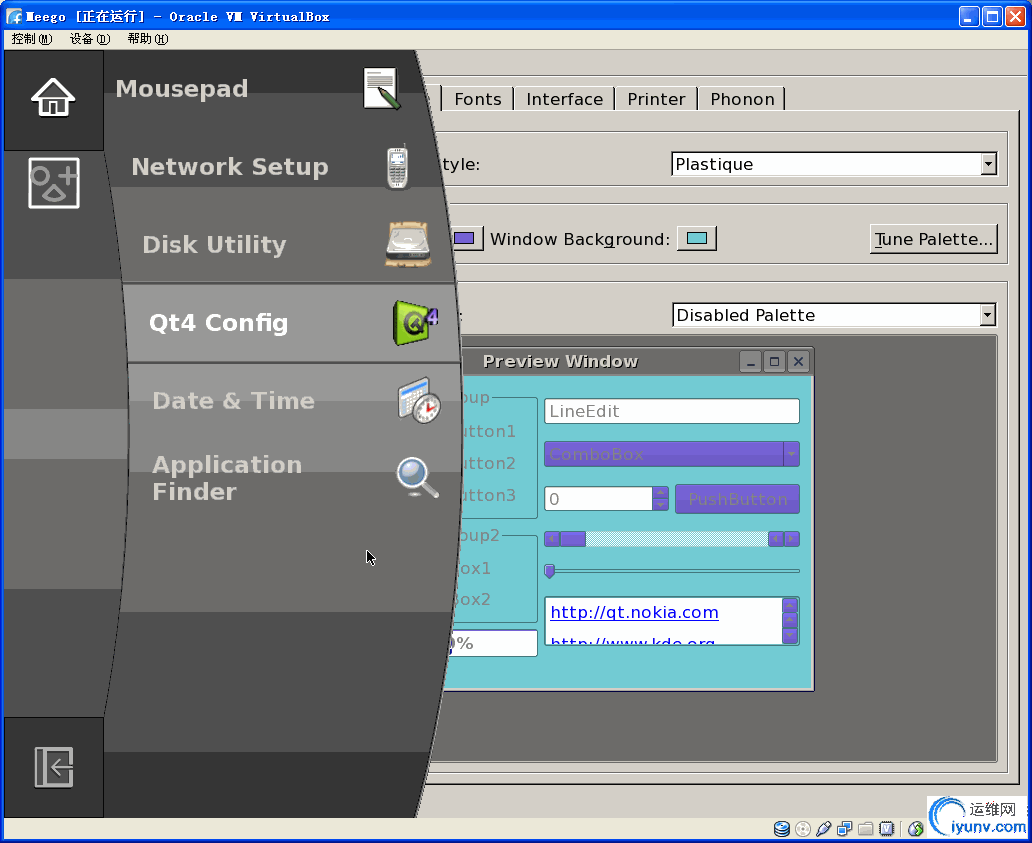Maximize the Preview Window

coord(775,361)
